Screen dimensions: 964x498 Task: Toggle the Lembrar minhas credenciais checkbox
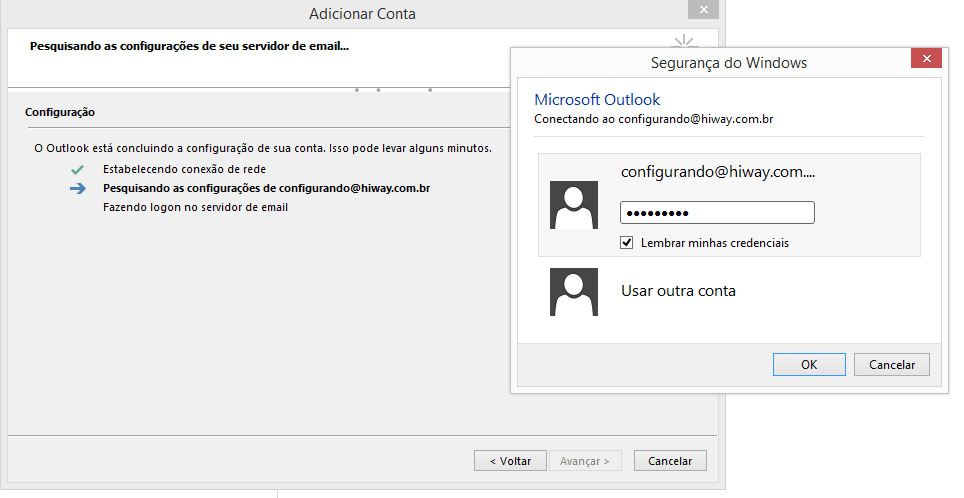tap(626, 242)
